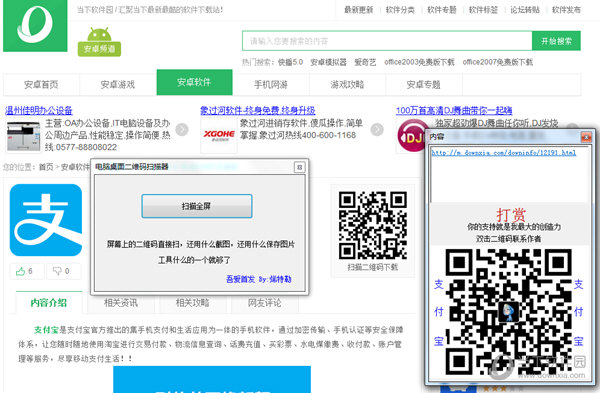Screen dimensions: 600x393
Task: Open the 安卓游戏 nav tab
Action: [x=118, y=84]
